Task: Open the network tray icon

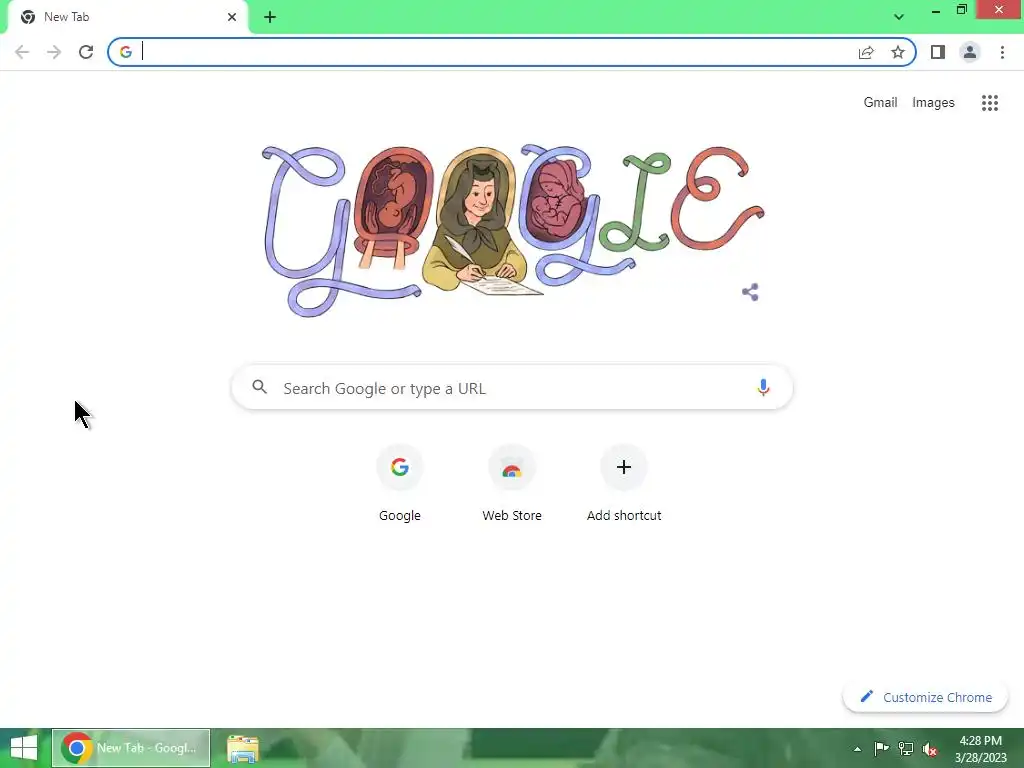Action: point(906,749)
